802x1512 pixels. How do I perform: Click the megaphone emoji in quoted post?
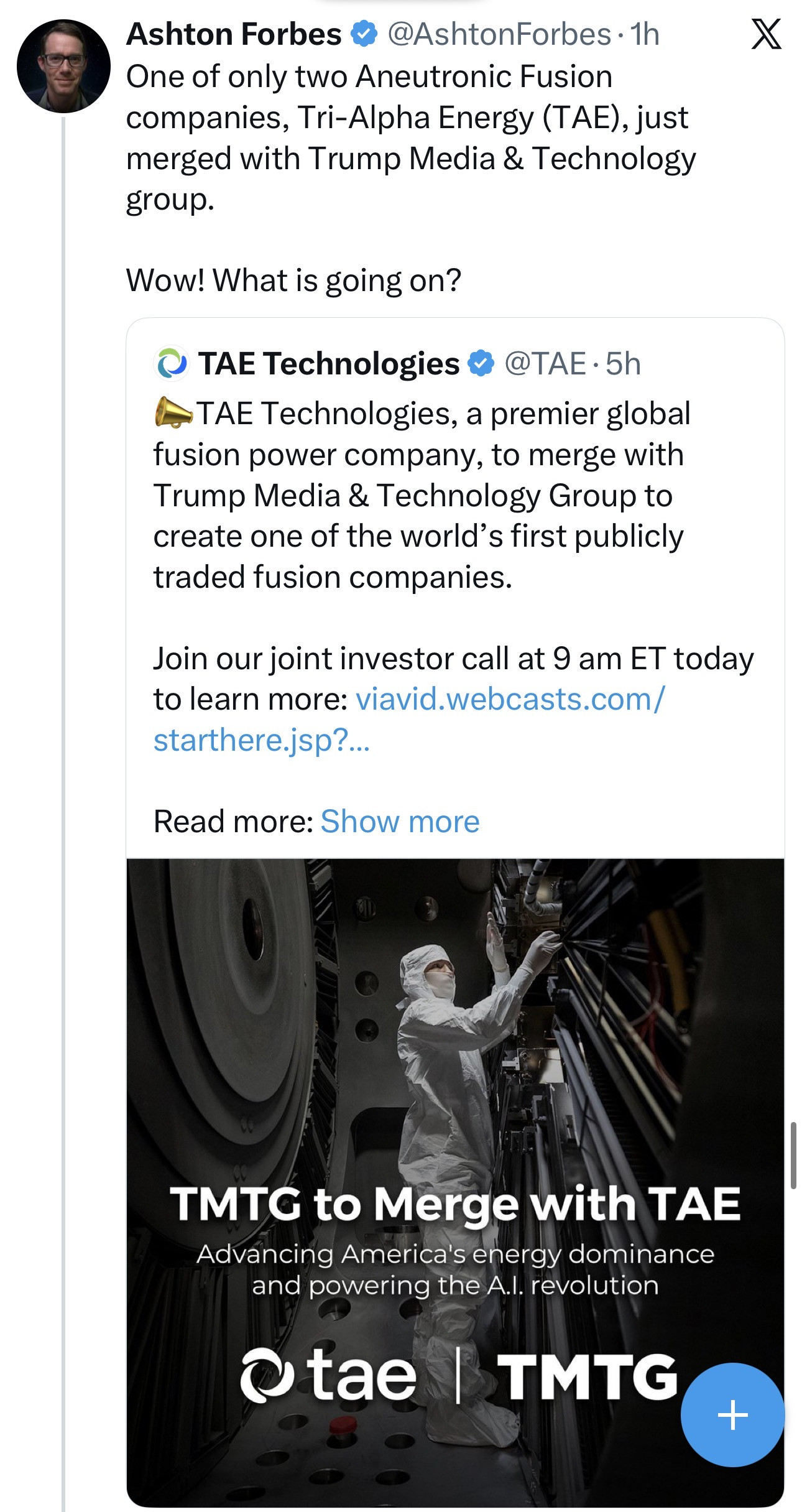pyautogui.click(x=173, y=412)
